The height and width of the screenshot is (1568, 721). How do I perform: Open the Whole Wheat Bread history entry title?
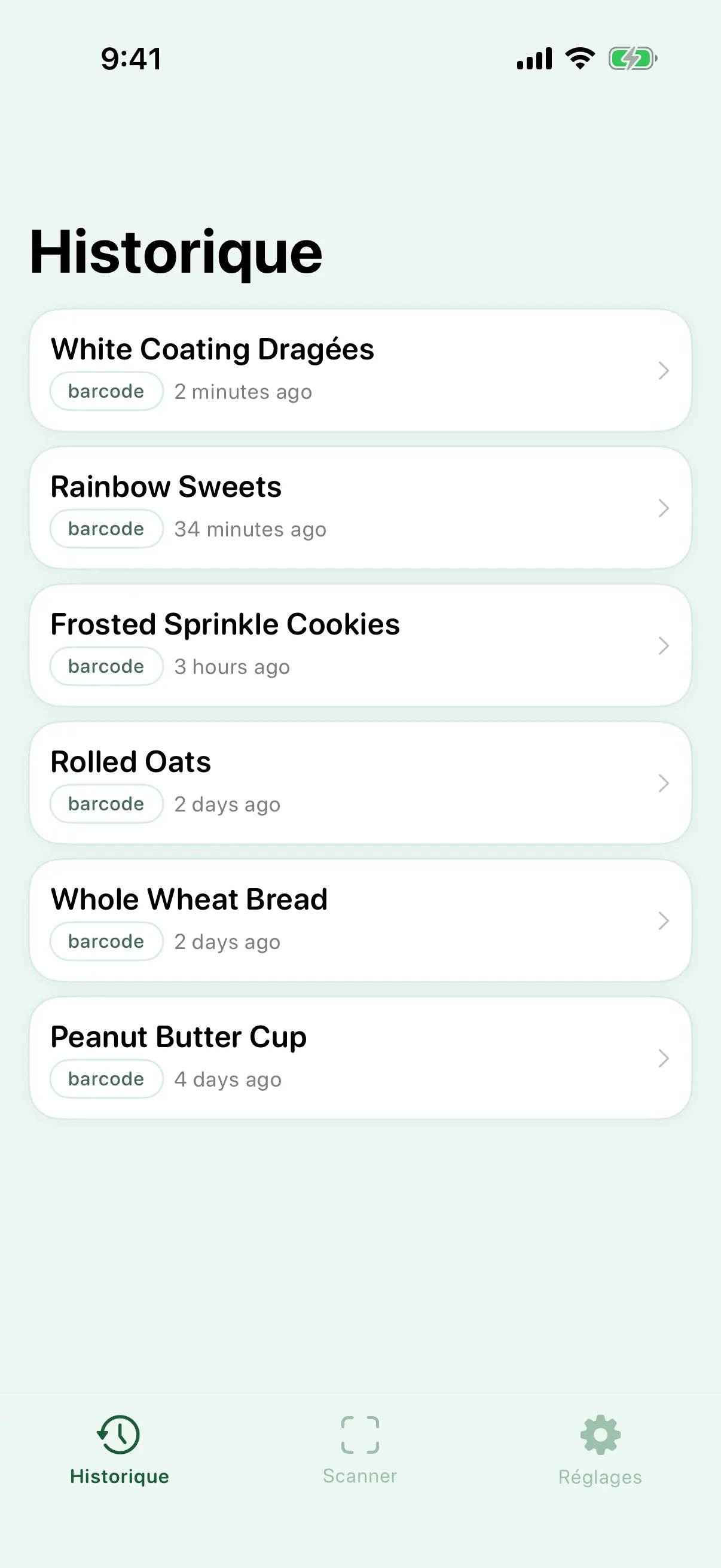click(190, 899)
